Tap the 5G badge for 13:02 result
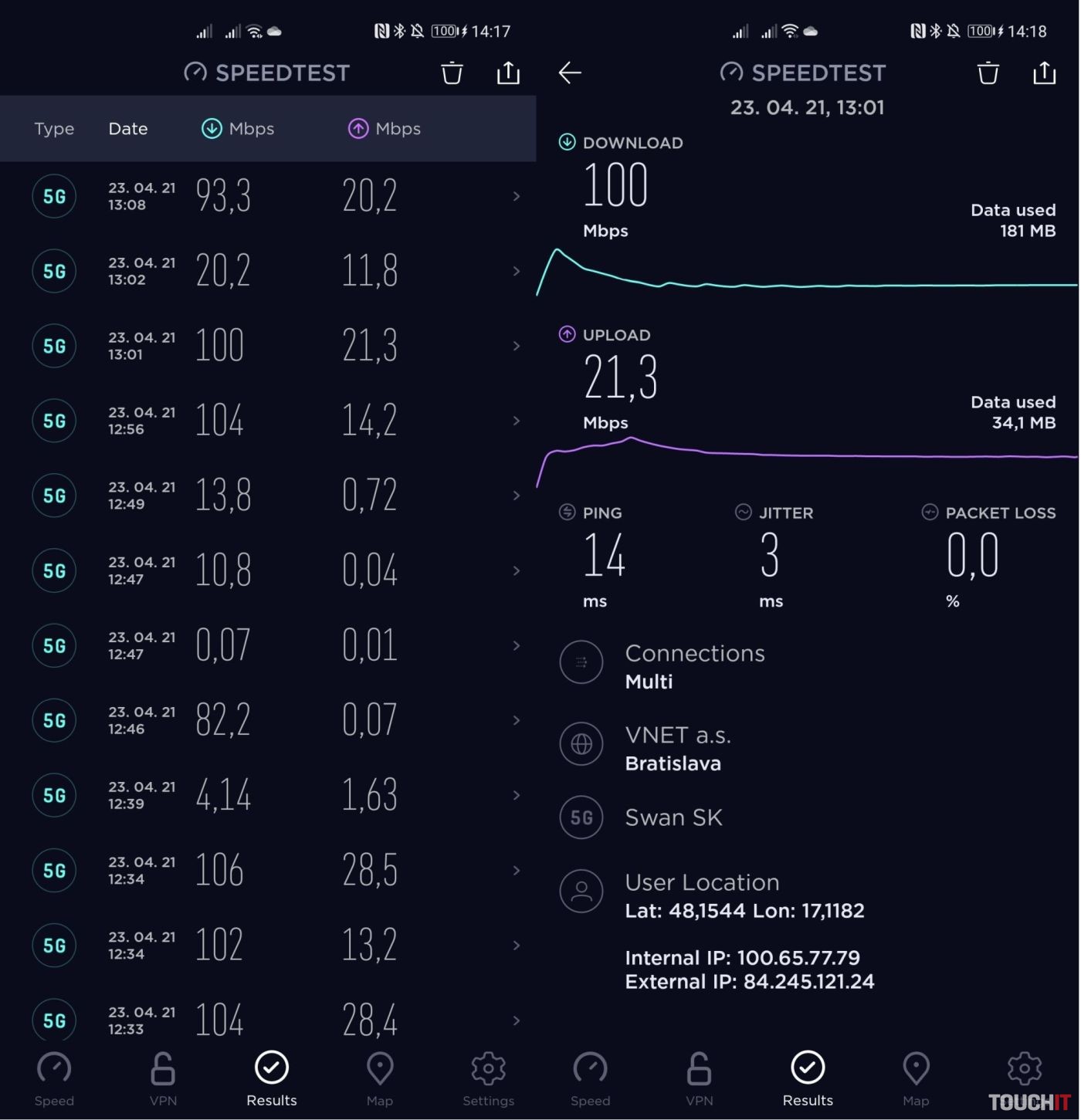This screenshot has height=1120, width=1081. click(54, 271)
